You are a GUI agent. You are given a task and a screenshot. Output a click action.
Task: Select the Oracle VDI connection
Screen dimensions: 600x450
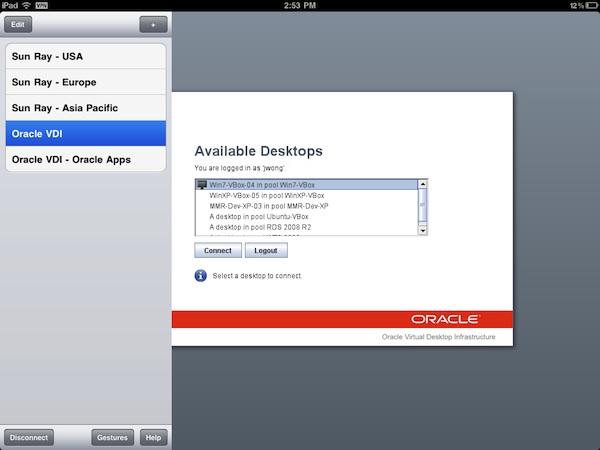coord(86,134)
